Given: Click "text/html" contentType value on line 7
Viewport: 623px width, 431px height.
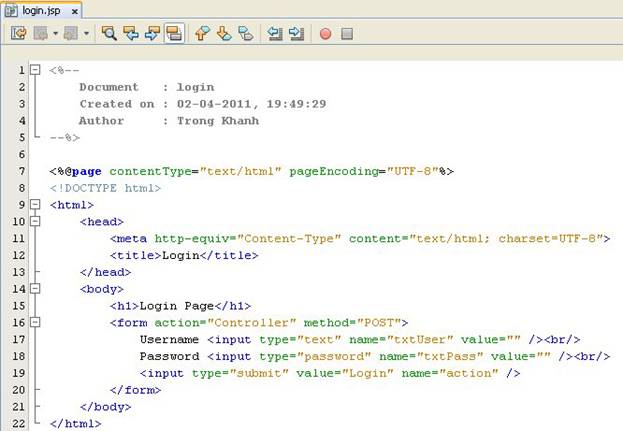Looking at the screenshot, I should point(240,171).
